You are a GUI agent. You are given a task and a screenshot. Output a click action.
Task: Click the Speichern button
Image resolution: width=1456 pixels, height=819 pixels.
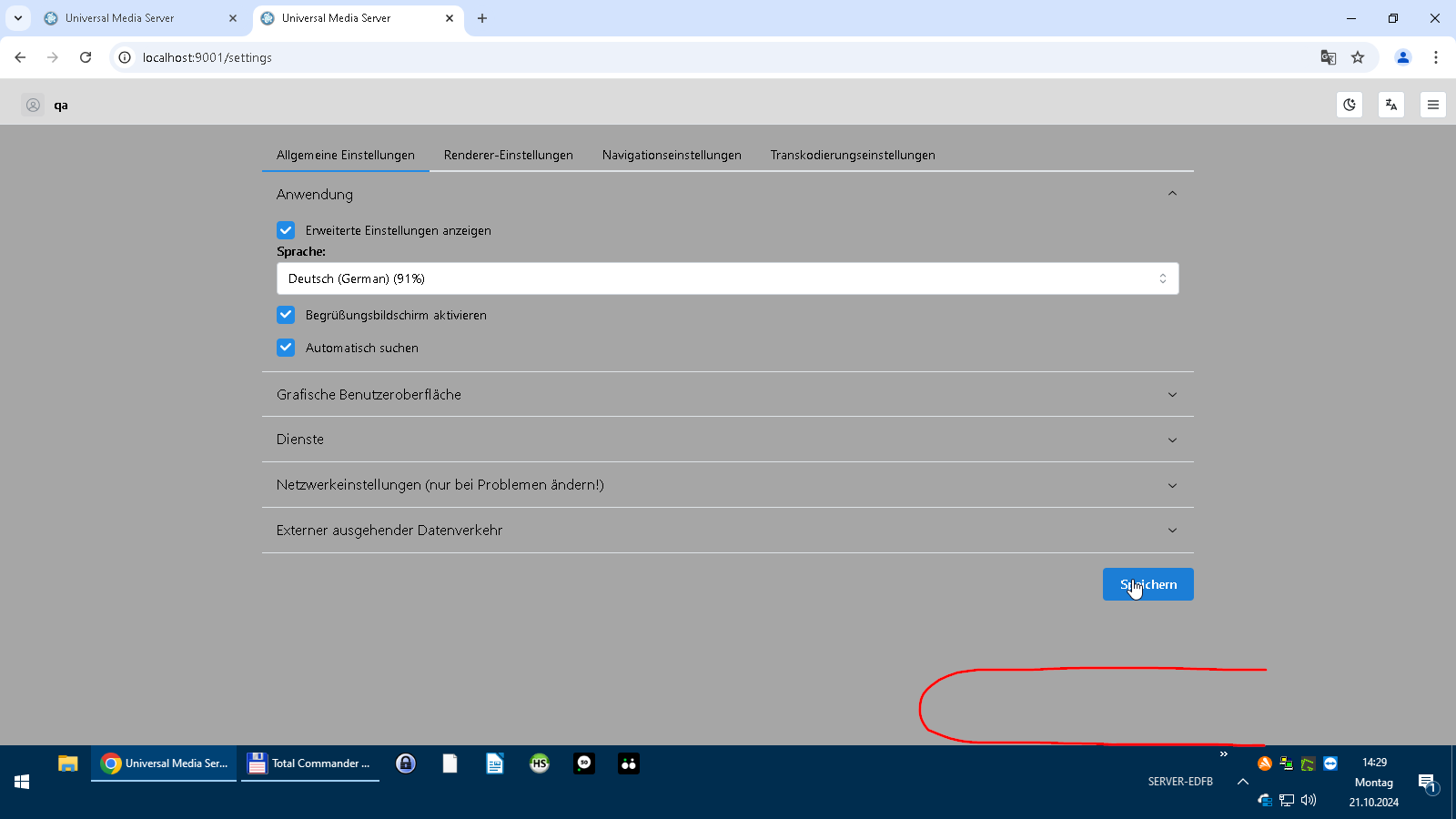1148,584
